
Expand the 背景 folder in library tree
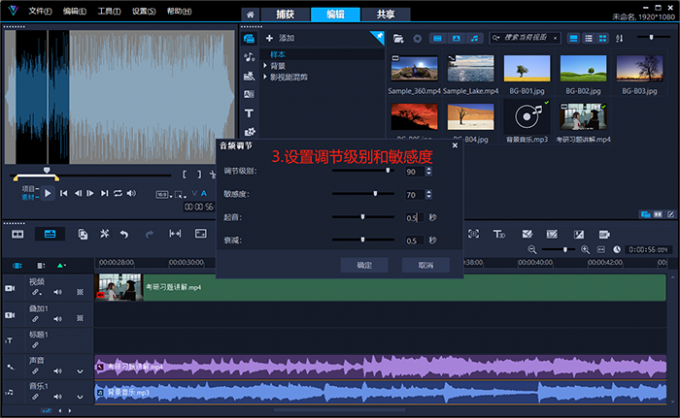(x=265, y=65)
